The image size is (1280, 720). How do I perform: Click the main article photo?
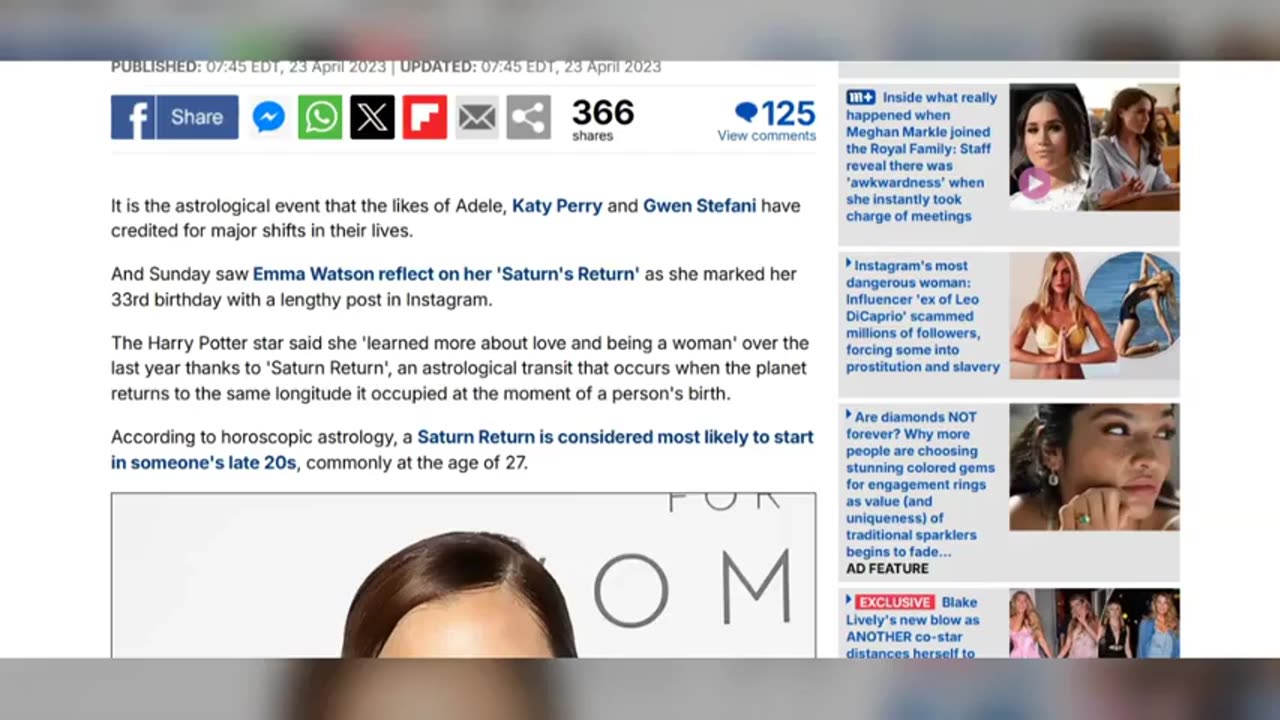463,575
